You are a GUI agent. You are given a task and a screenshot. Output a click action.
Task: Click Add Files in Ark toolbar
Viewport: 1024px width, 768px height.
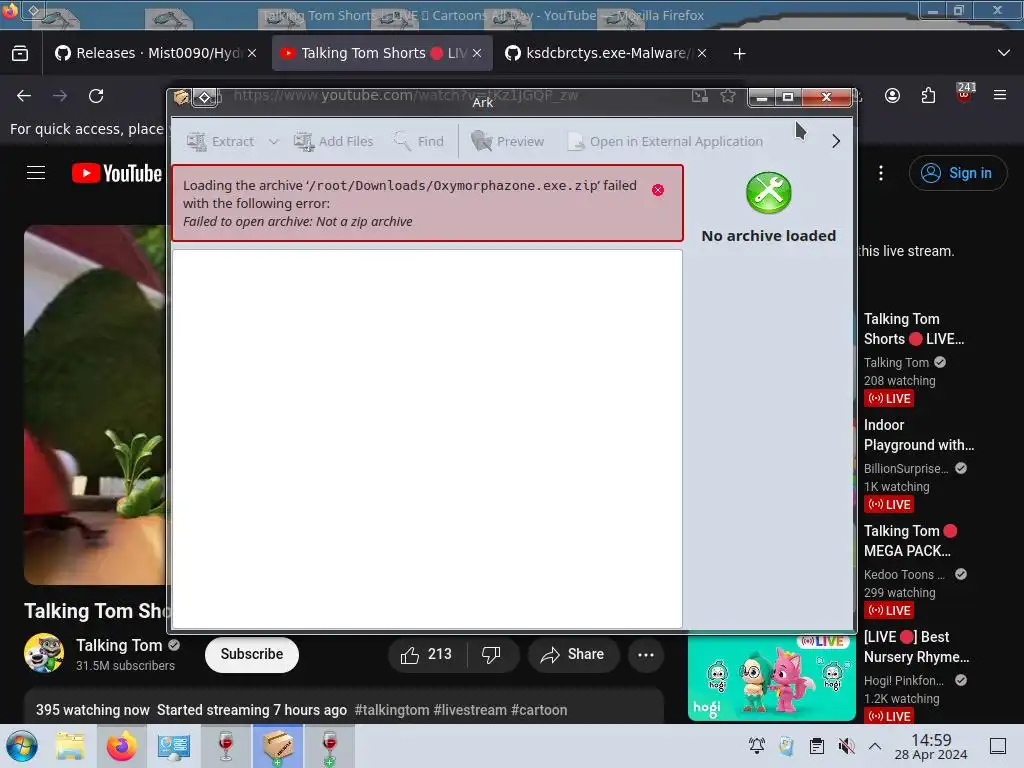(x=334, y=141)
